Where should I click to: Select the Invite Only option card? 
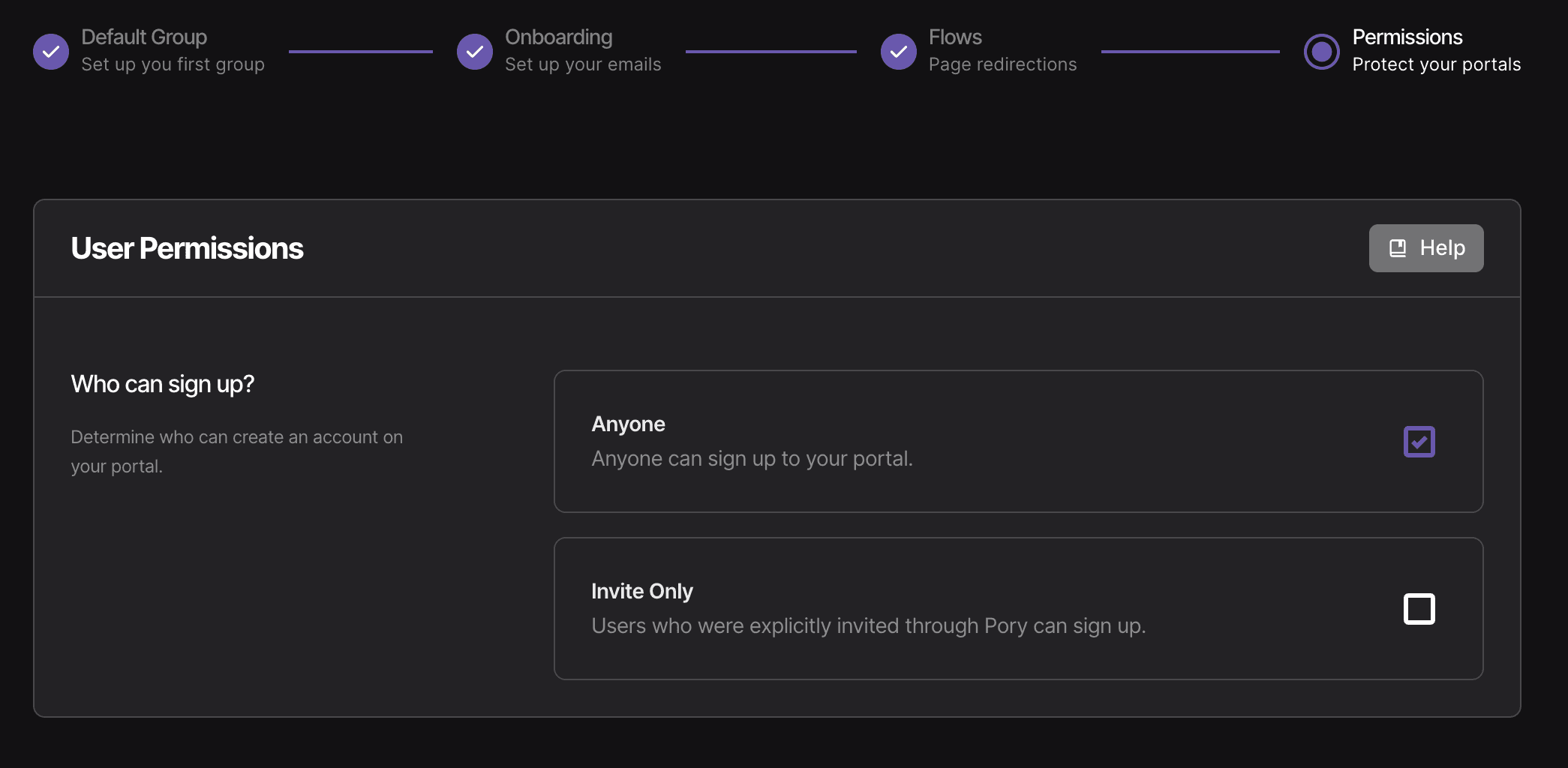point(1018,608)
